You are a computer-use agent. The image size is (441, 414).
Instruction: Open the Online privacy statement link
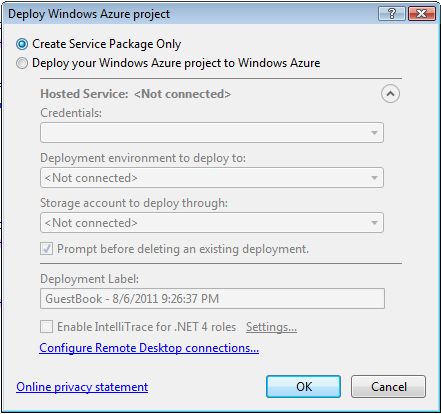click(x=82, y=387)
